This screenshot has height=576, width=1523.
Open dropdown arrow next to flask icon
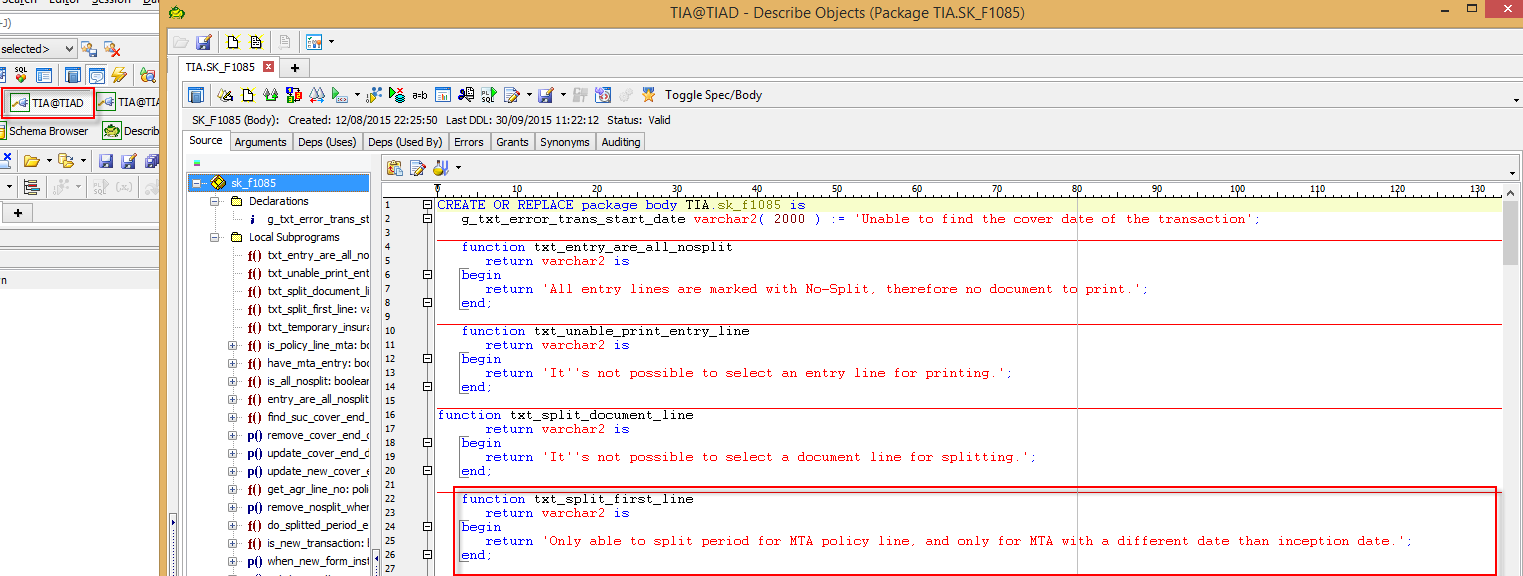(x=457, y=168)
